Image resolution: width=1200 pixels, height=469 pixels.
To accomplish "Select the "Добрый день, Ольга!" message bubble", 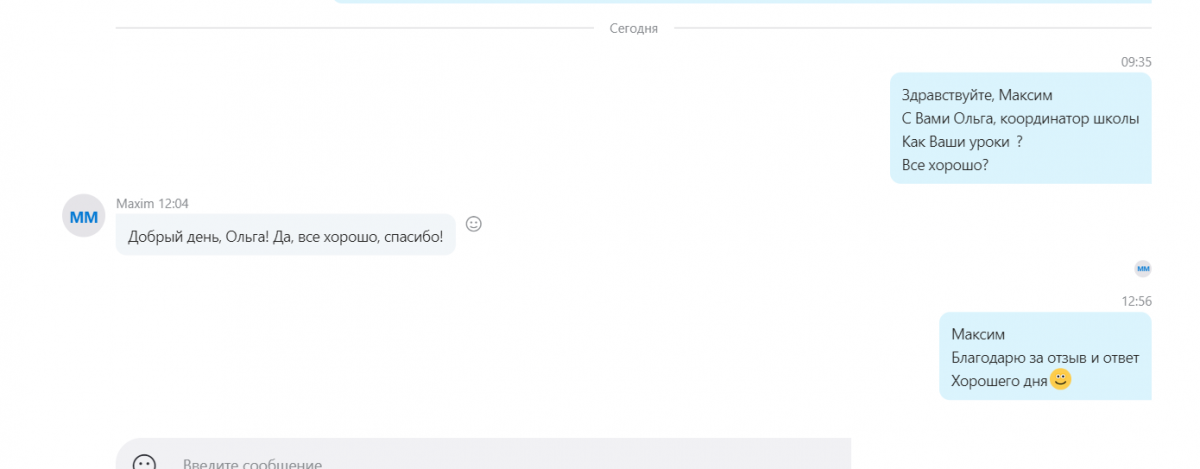I will point(285,235).
